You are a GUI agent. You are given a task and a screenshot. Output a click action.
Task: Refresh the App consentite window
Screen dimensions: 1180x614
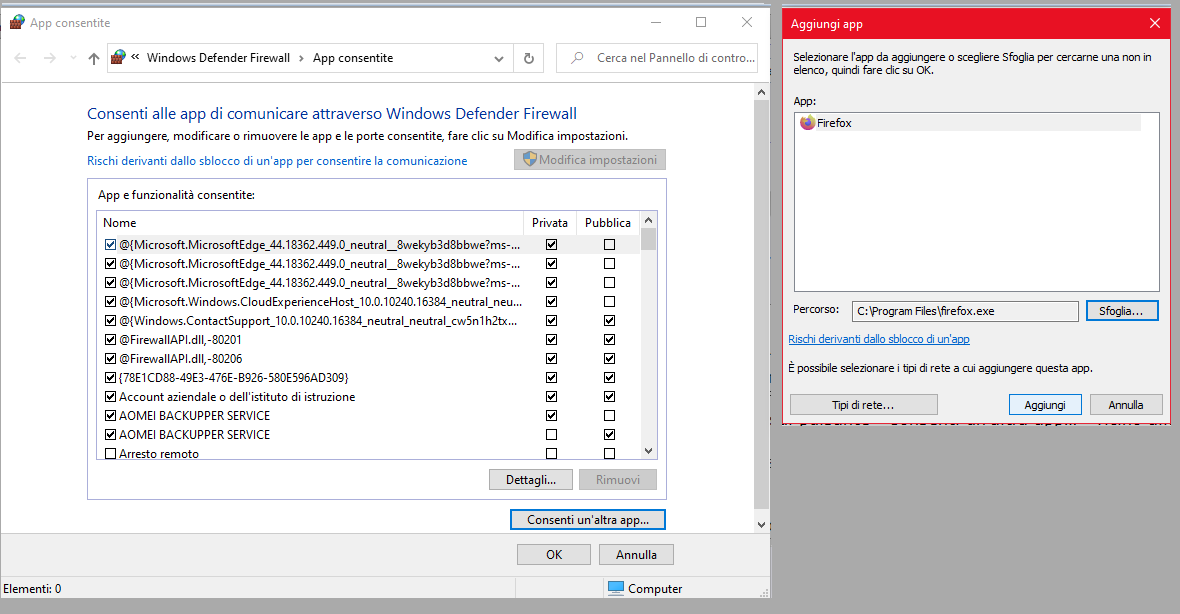pyautogui.click(x=529, y=58)
